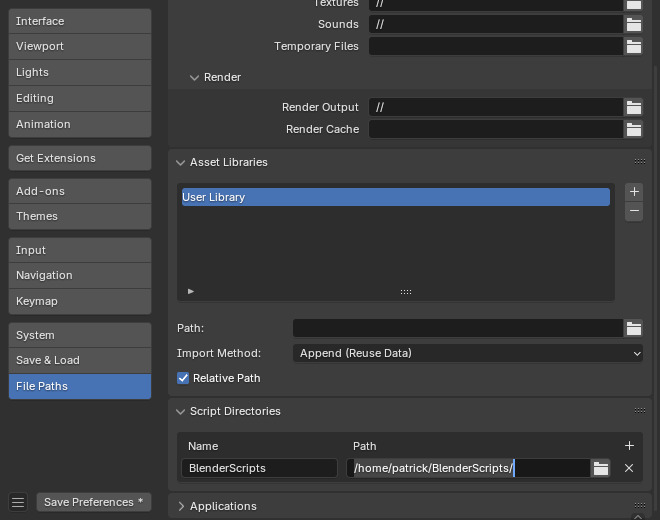The image size is (660, 520).
Task: Browse folder for Render Cache
Action: coord(633,129)
